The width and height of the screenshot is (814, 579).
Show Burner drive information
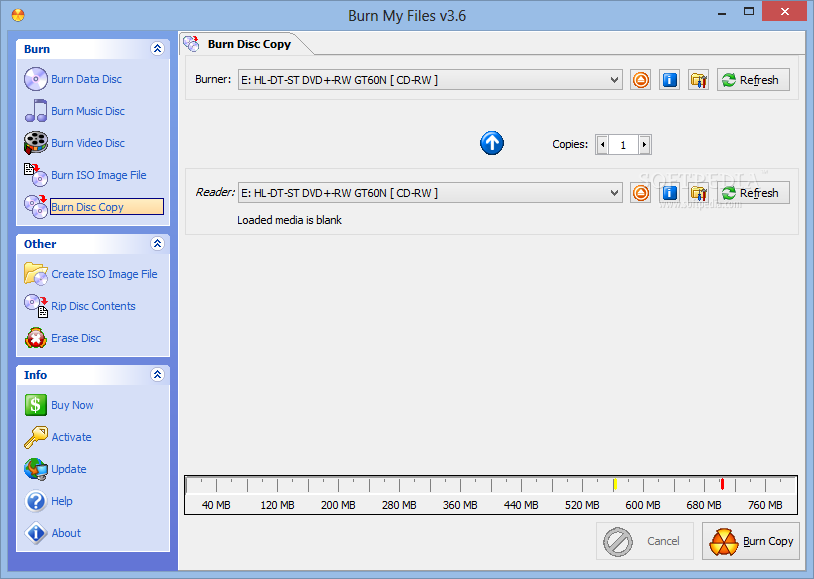(x=670, y=80)
